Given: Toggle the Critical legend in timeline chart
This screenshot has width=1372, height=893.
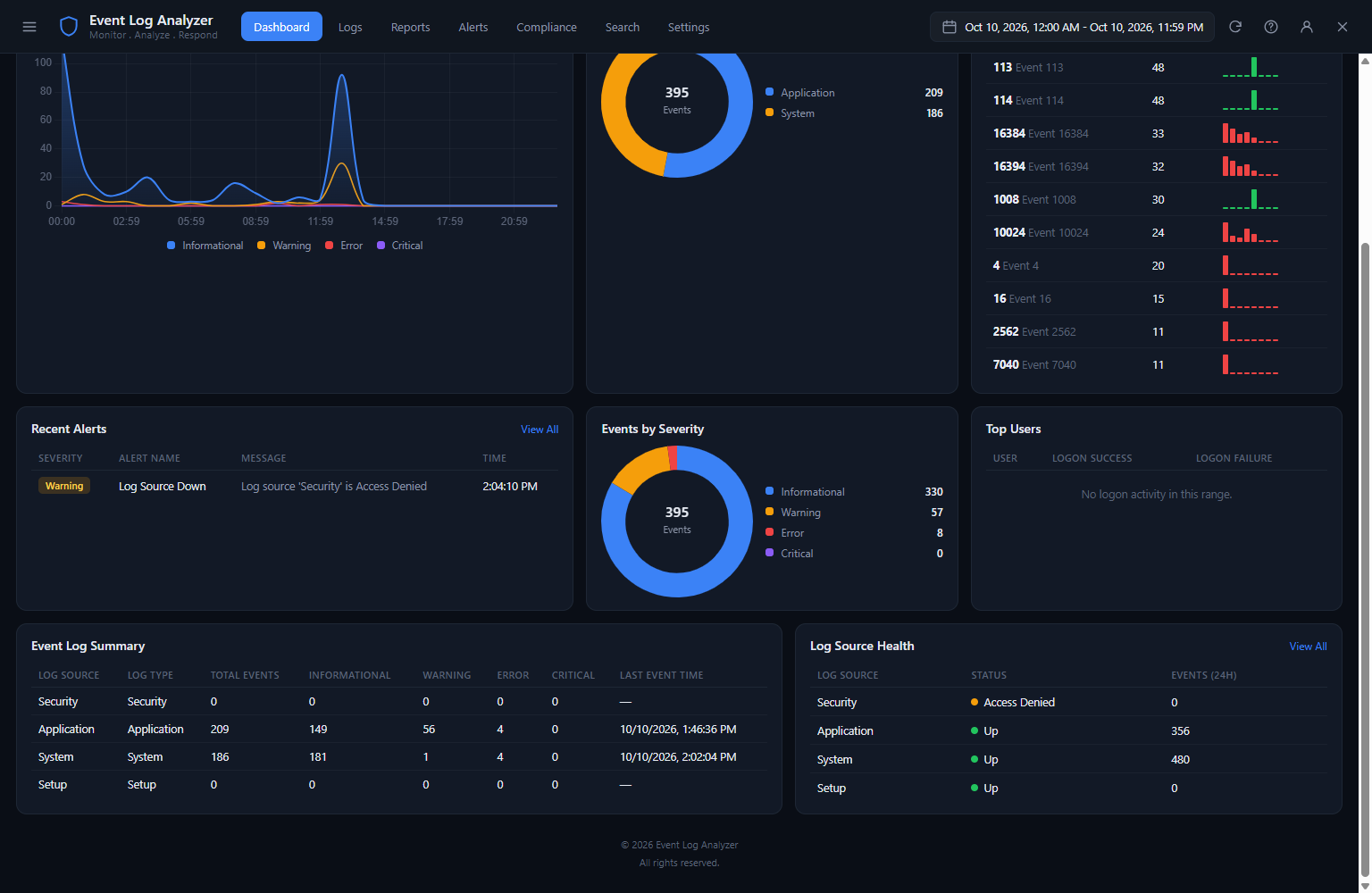Looking at the screenshot, I should point(399,246).
